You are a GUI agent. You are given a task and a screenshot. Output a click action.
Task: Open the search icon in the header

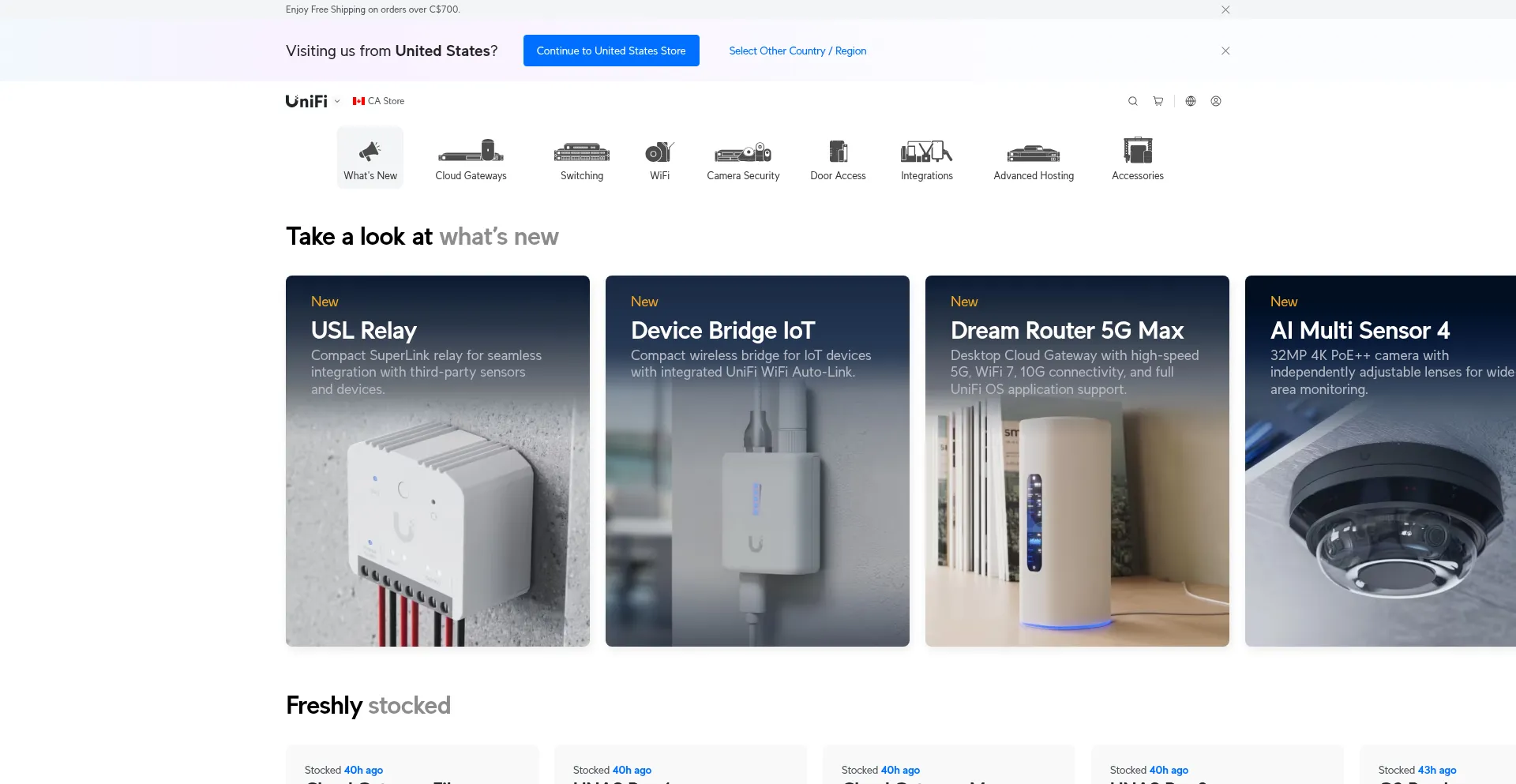click(1132, 101)
